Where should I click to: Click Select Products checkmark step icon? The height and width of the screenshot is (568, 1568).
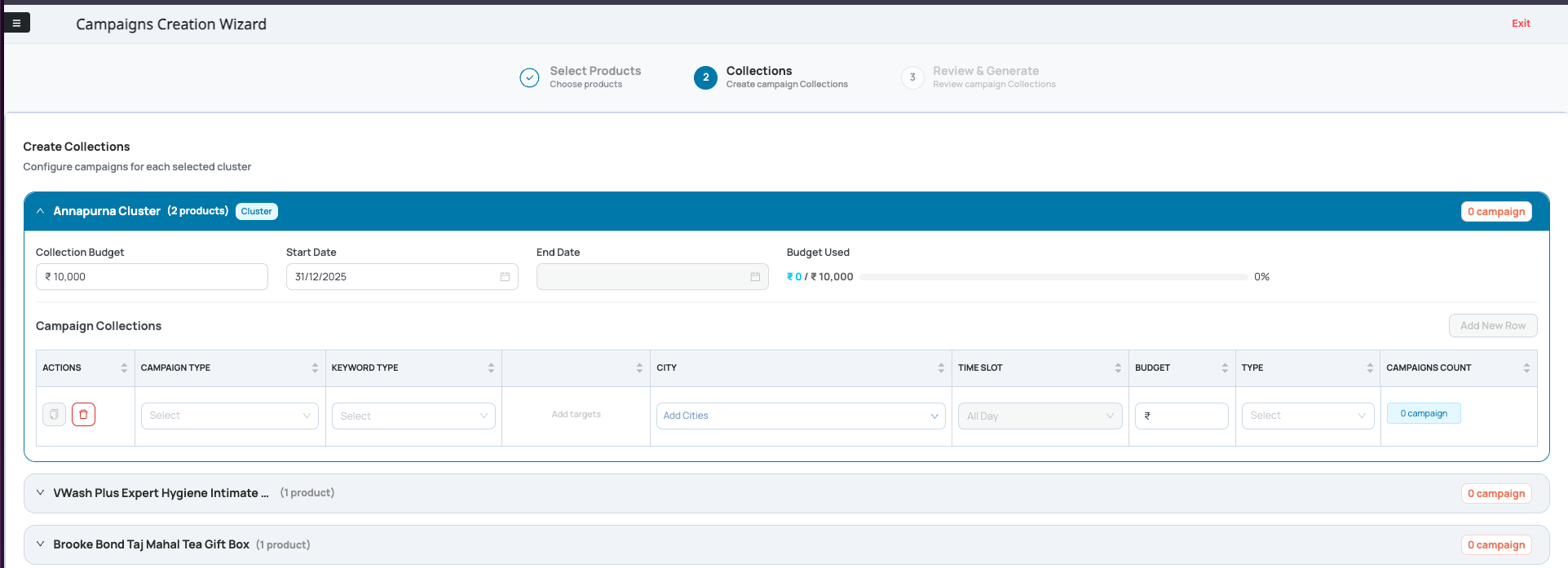pos(529,77)
